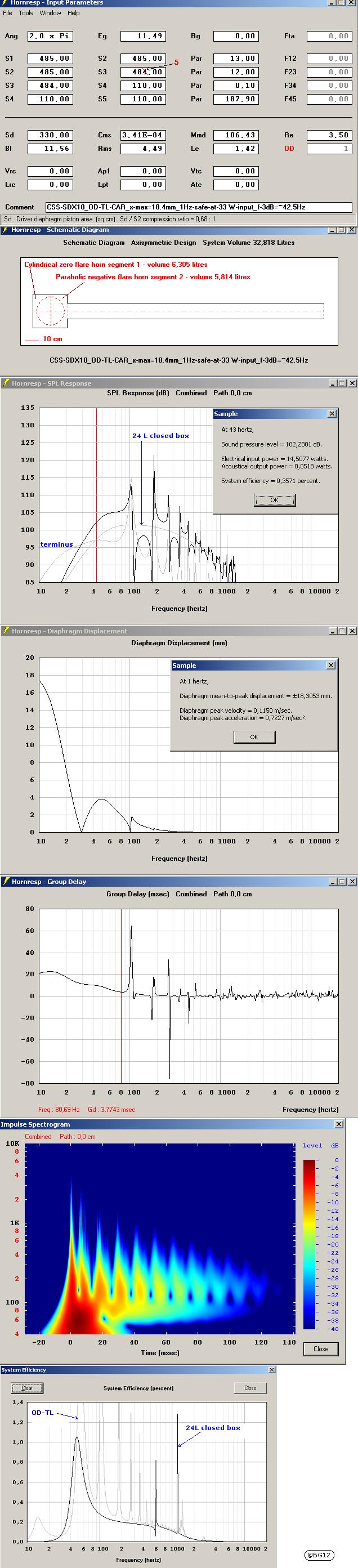Click the 'Gd : 3,7743 msec' readout

tap(111, 1110)
